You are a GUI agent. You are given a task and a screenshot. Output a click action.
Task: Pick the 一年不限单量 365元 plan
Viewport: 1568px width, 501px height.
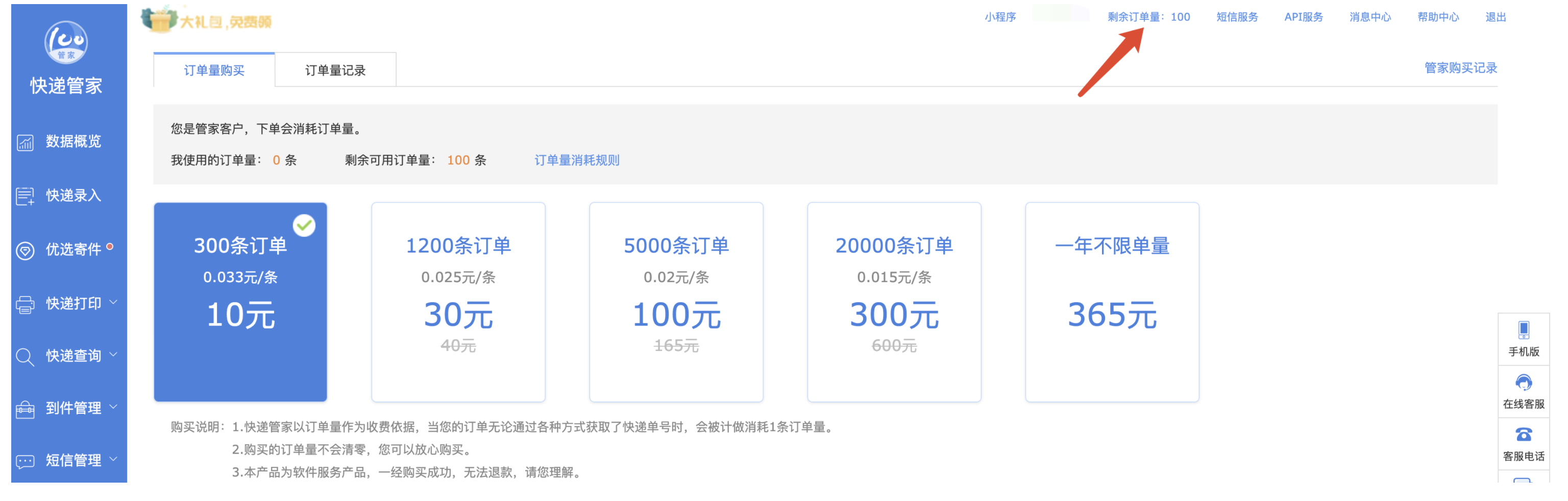[x=1112, y=302]
